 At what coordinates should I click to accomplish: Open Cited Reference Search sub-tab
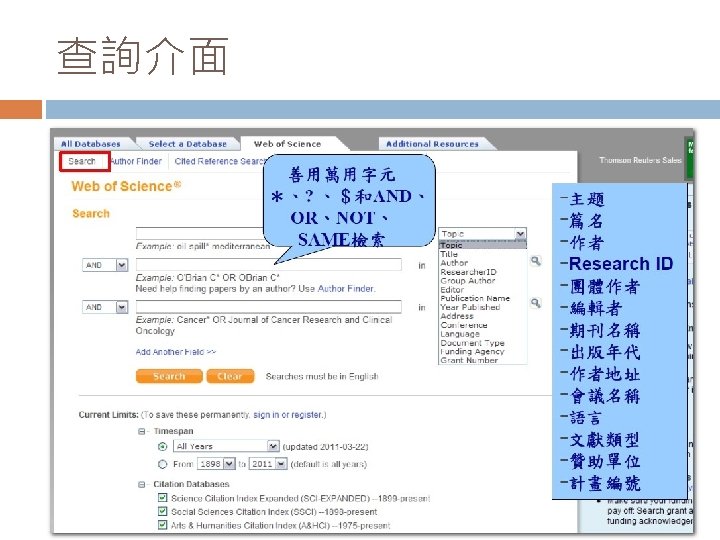click(x=219, y=161)
